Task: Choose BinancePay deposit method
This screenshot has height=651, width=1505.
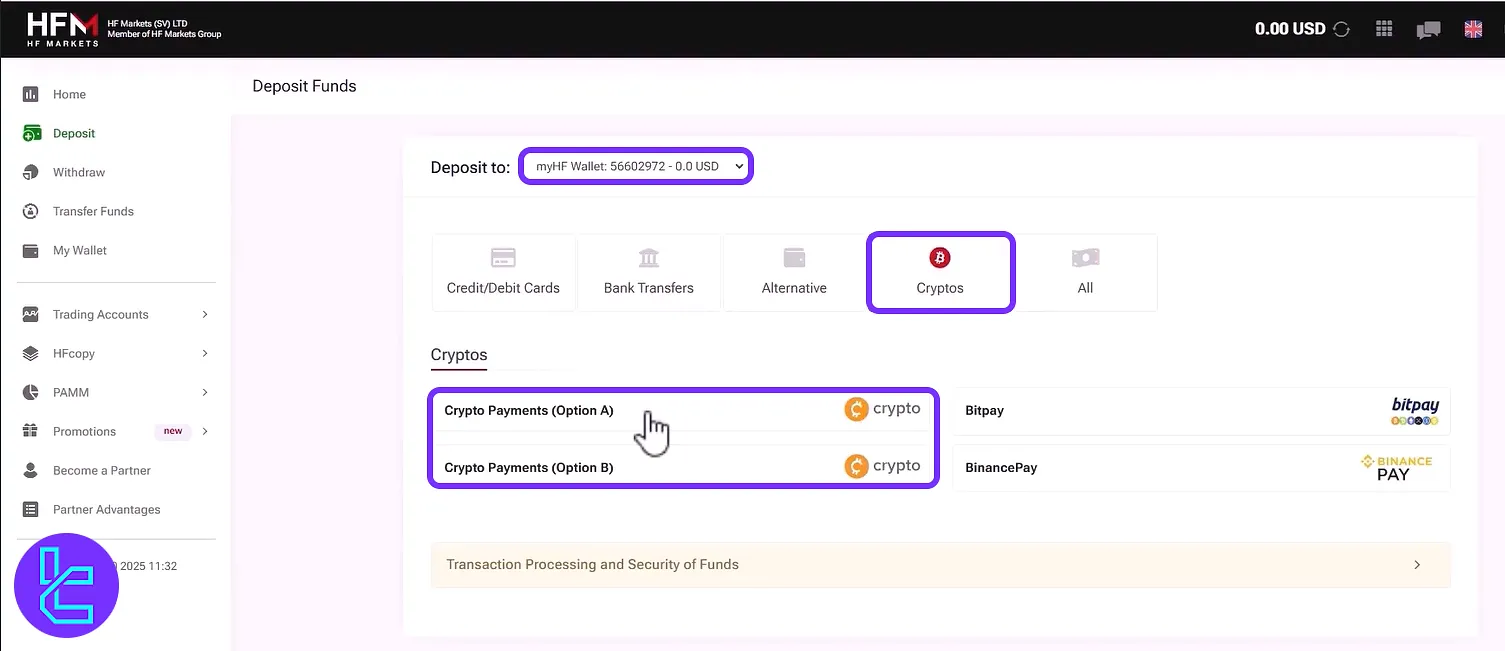Action: click(x=1201, y=468)
